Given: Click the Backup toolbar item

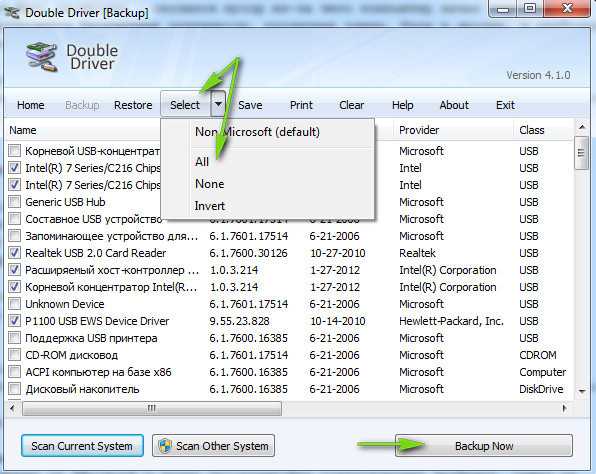Looking at the screenshot, I should point(82,105).
